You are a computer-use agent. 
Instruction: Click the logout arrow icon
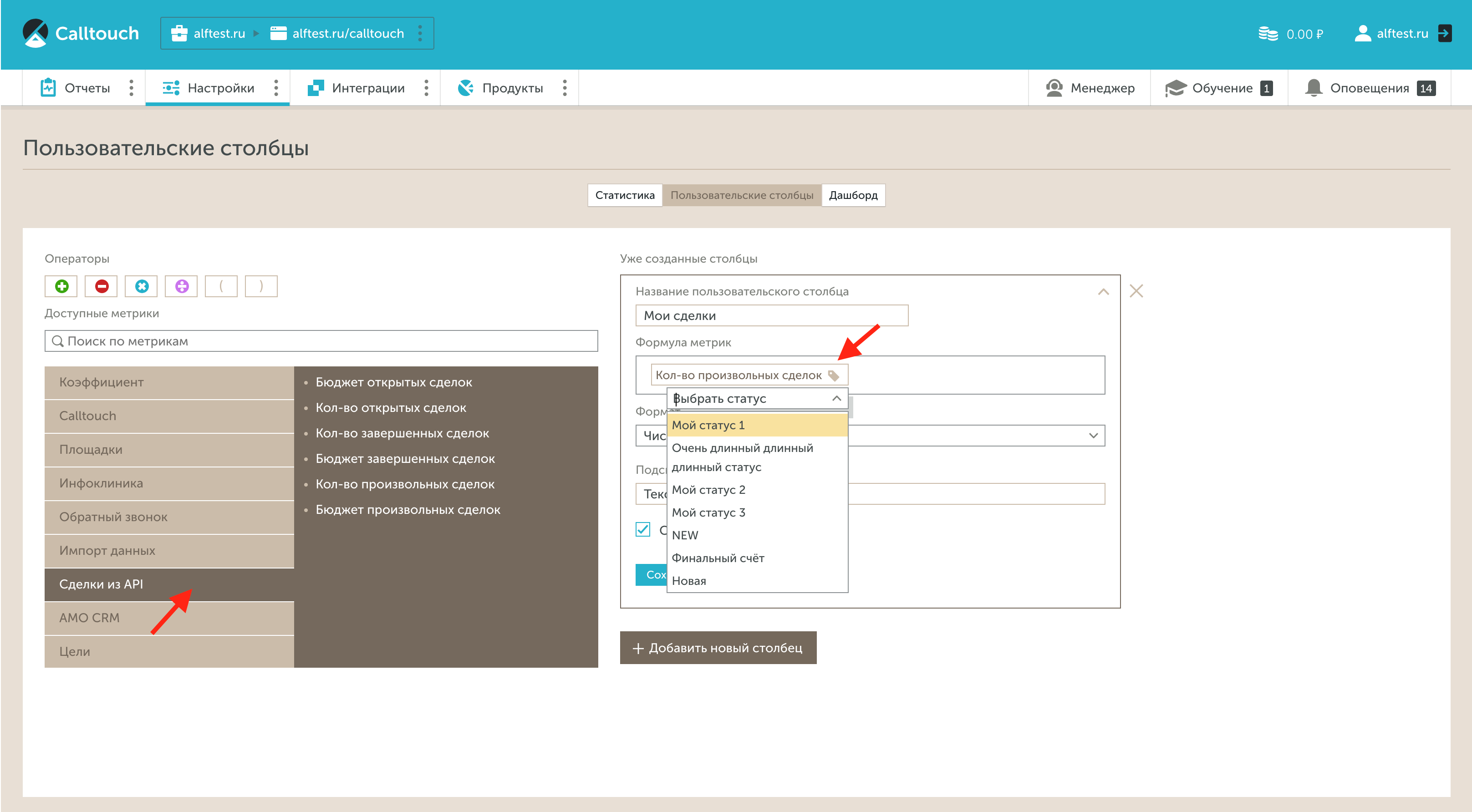point(1444,33)
